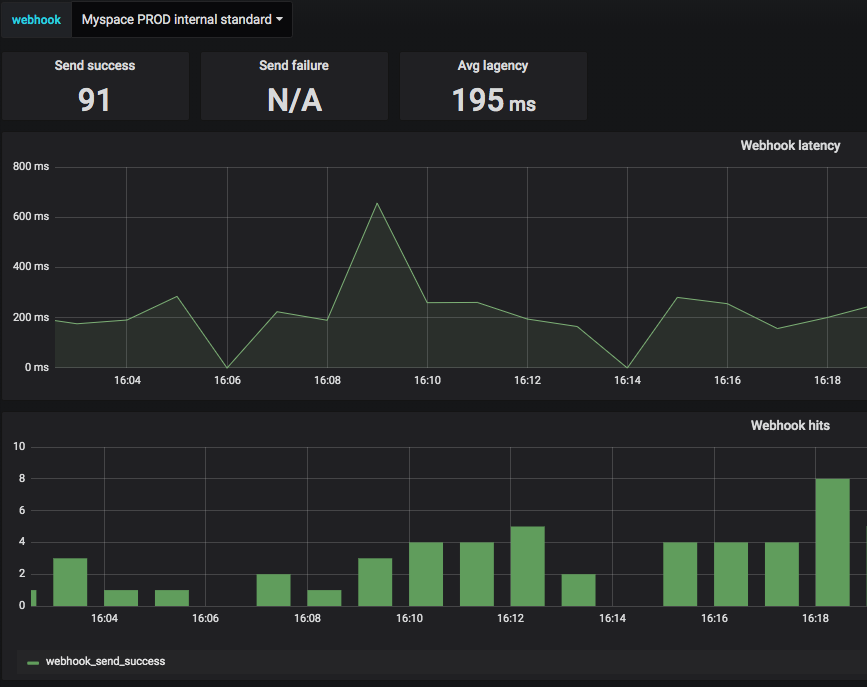Click the green webhook_send_success legend color swatch
Viewport: 867px width, 687px height.
[33, 663]
